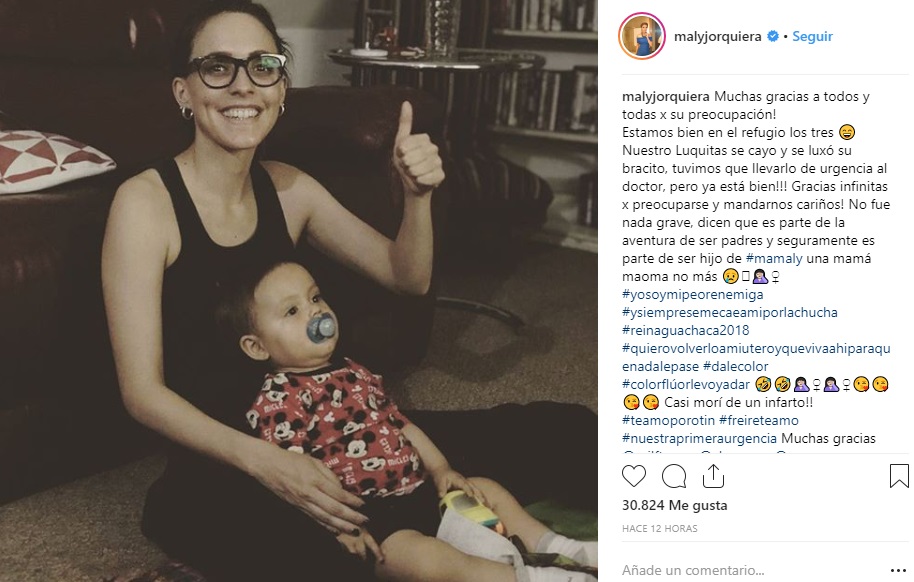Open #freireteamo hashtag

point(759,420)
